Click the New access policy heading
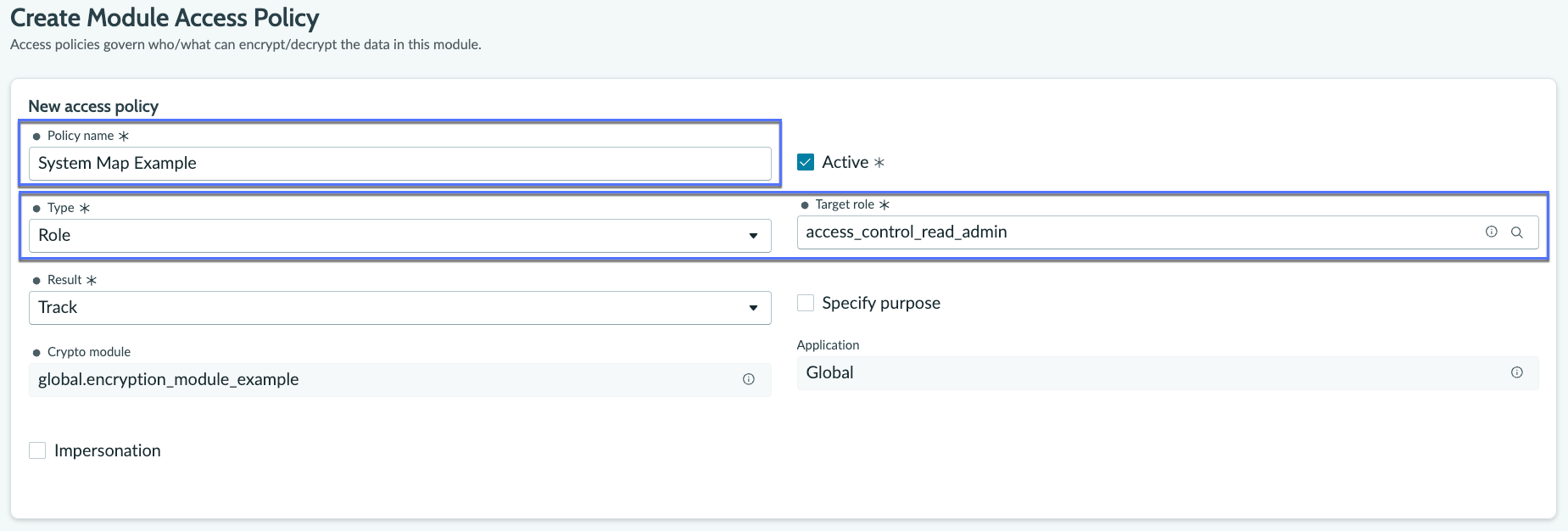The height and width of the screenshot is (531, 1568). (93, 106)
